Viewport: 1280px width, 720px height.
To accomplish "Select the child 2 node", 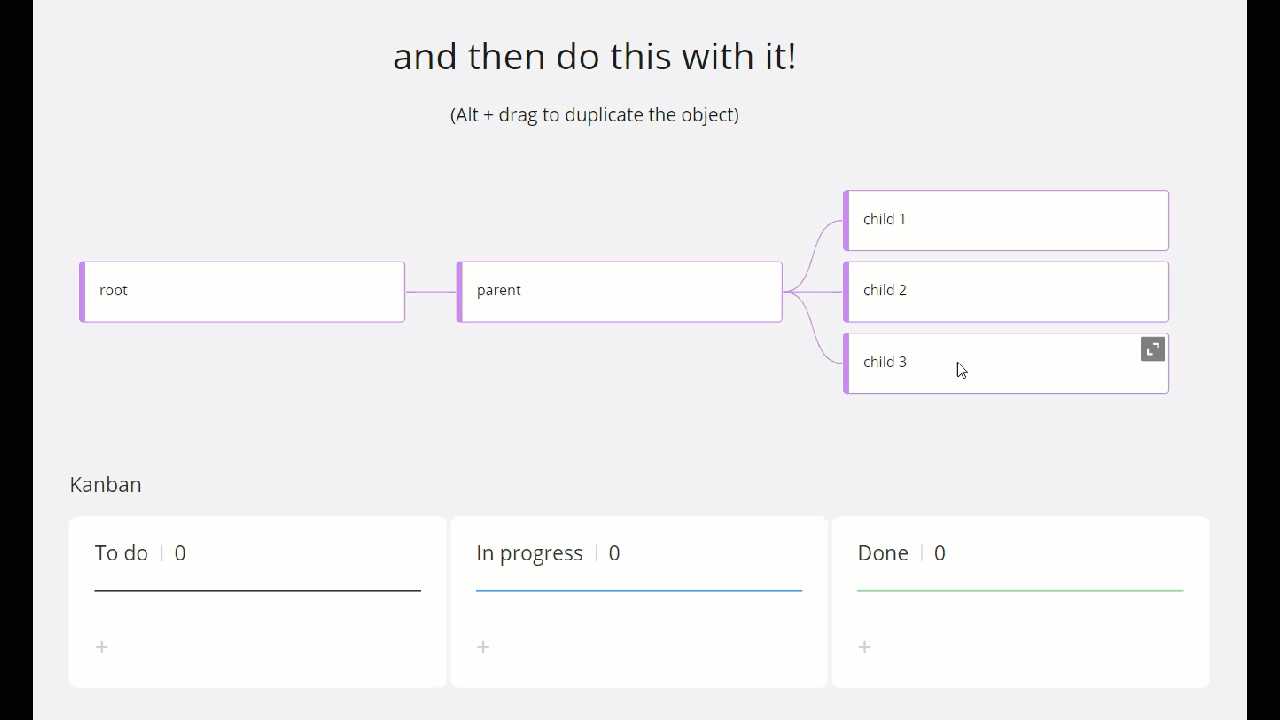I will 1006,292.
